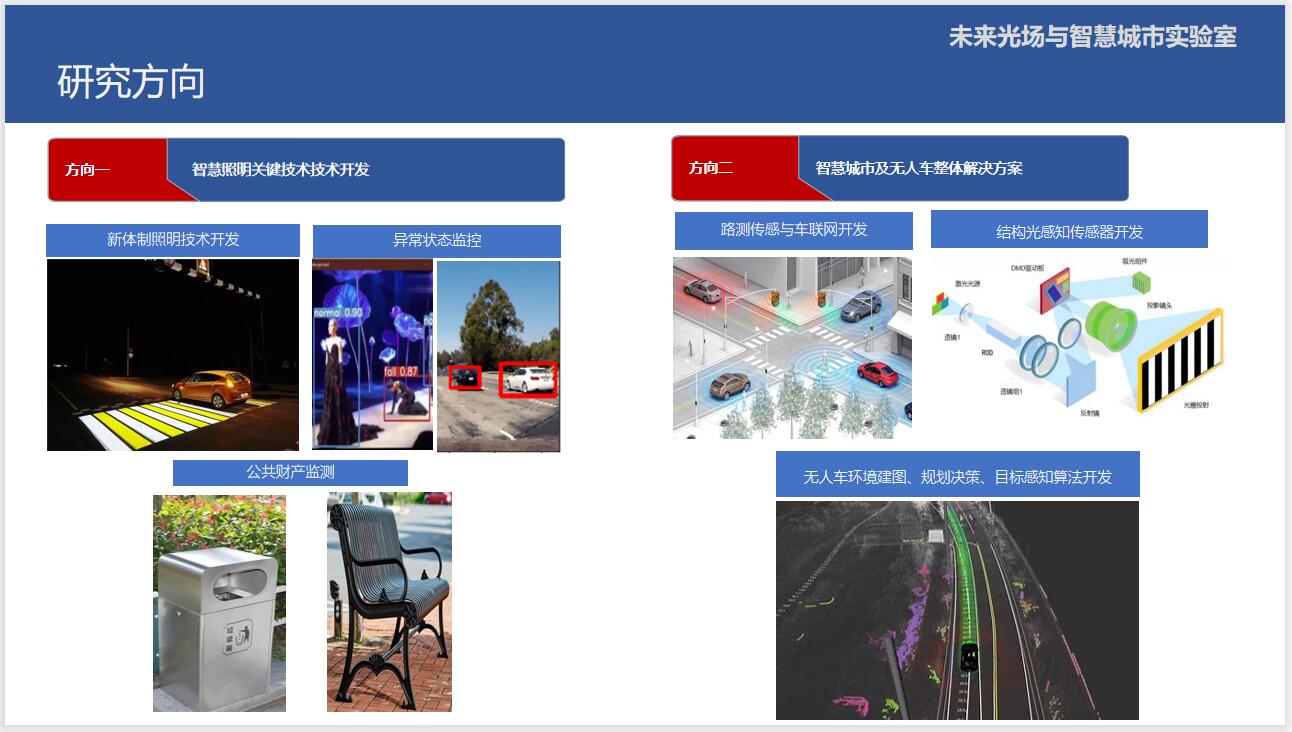Select the 无人车环境建图 algorithm label box

point(957,476)
